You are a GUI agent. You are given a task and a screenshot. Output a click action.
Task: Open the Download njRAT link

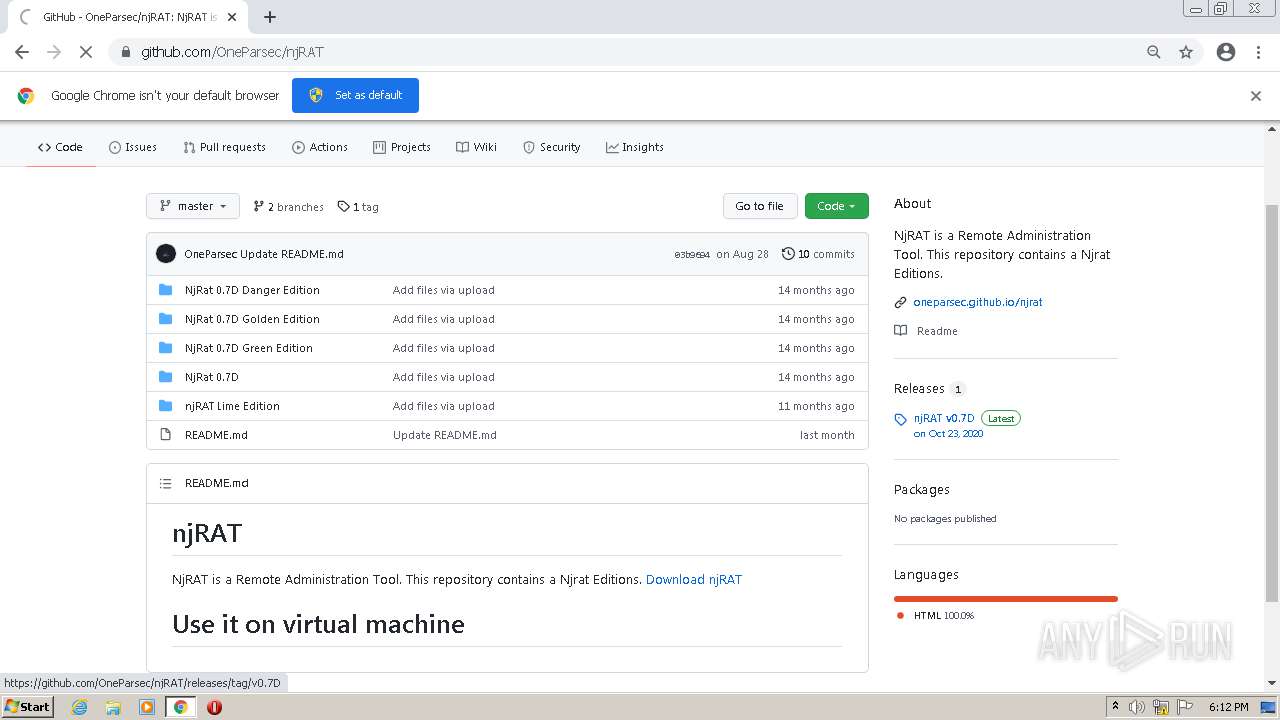694,580
